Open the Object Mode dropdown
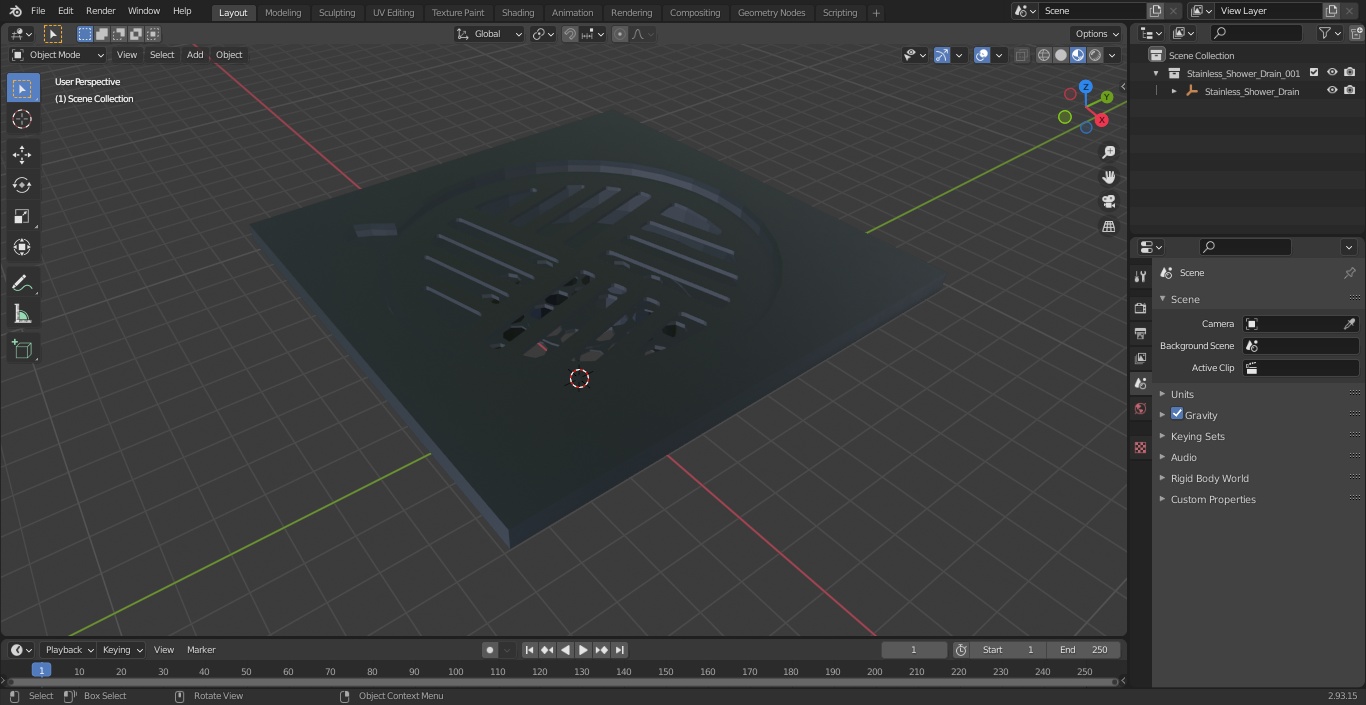This screenshot has width=1366, height=705. click(58, 55)
